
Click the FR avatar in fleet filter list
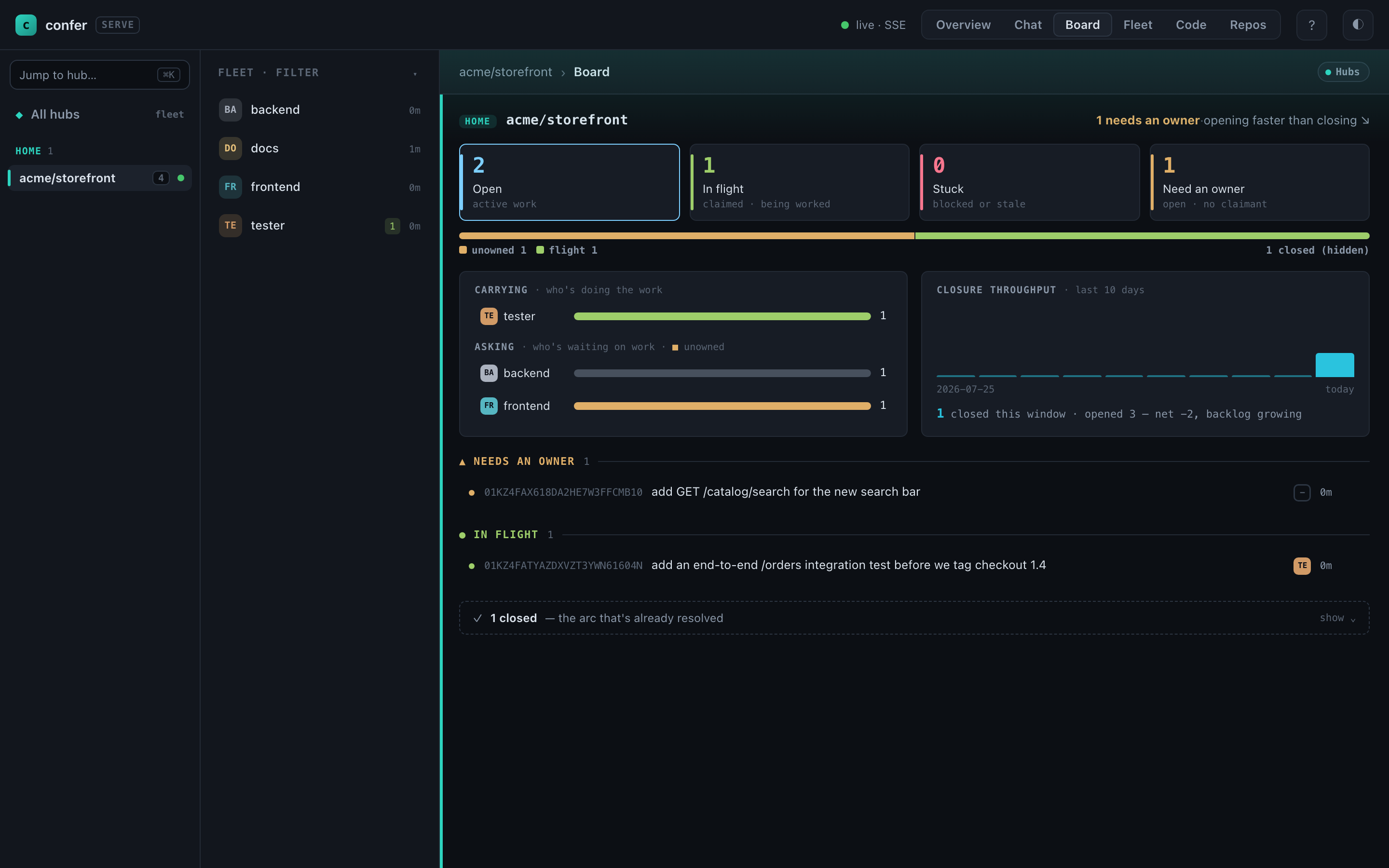(230, 187)
